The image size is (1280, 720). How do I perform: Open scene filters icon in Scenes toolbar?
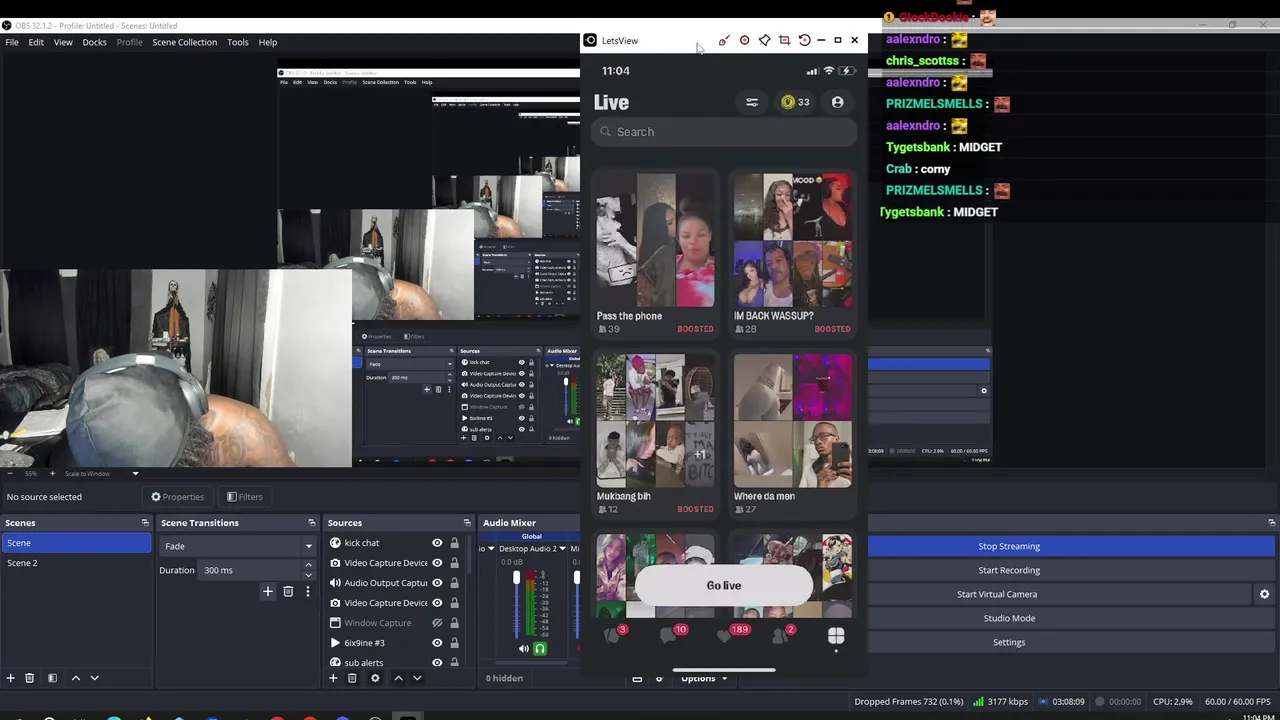(x=52, y=678)
